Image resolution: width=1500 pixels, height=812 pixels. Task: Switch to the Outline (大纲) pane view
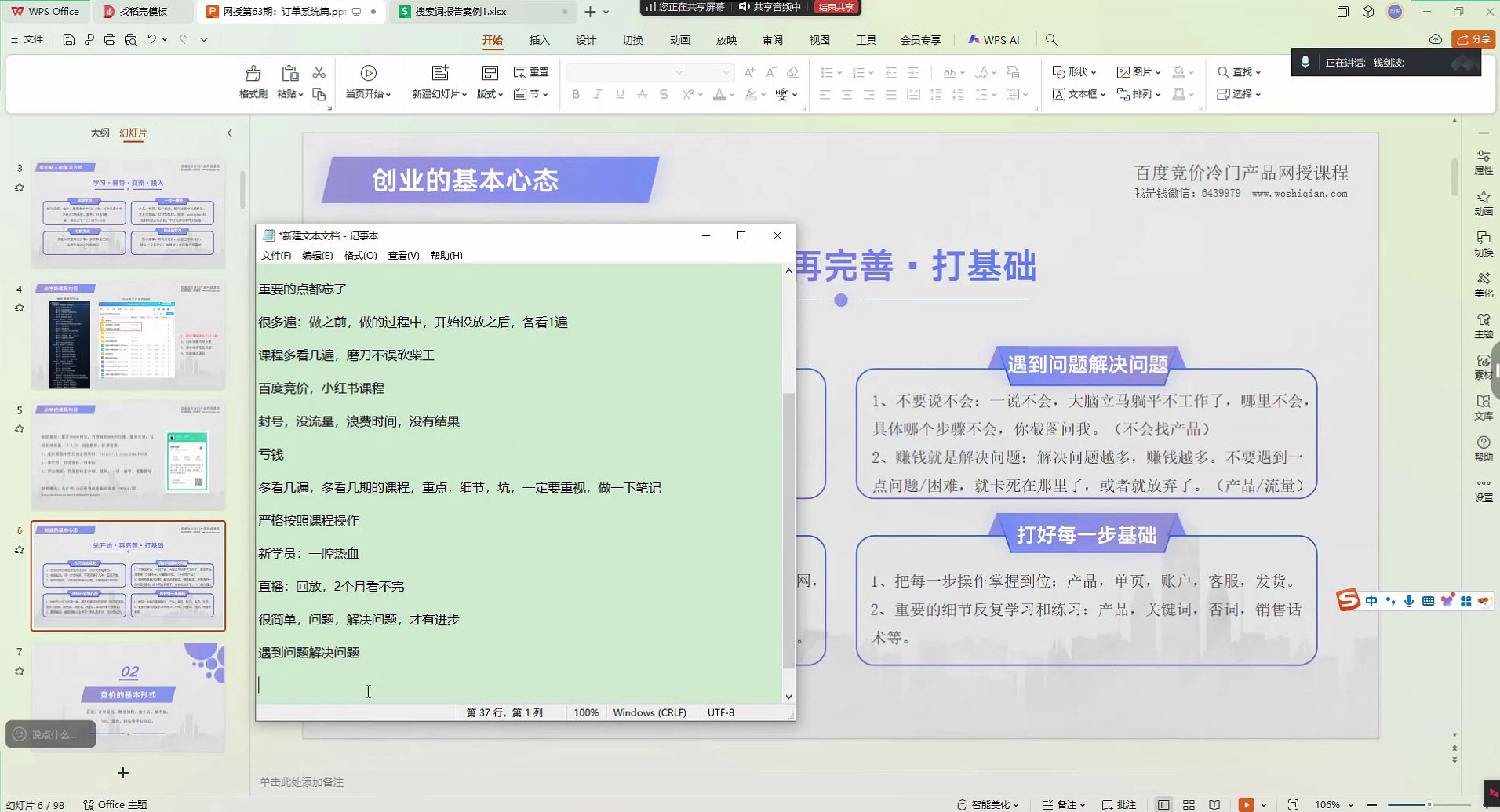[100, 133]
